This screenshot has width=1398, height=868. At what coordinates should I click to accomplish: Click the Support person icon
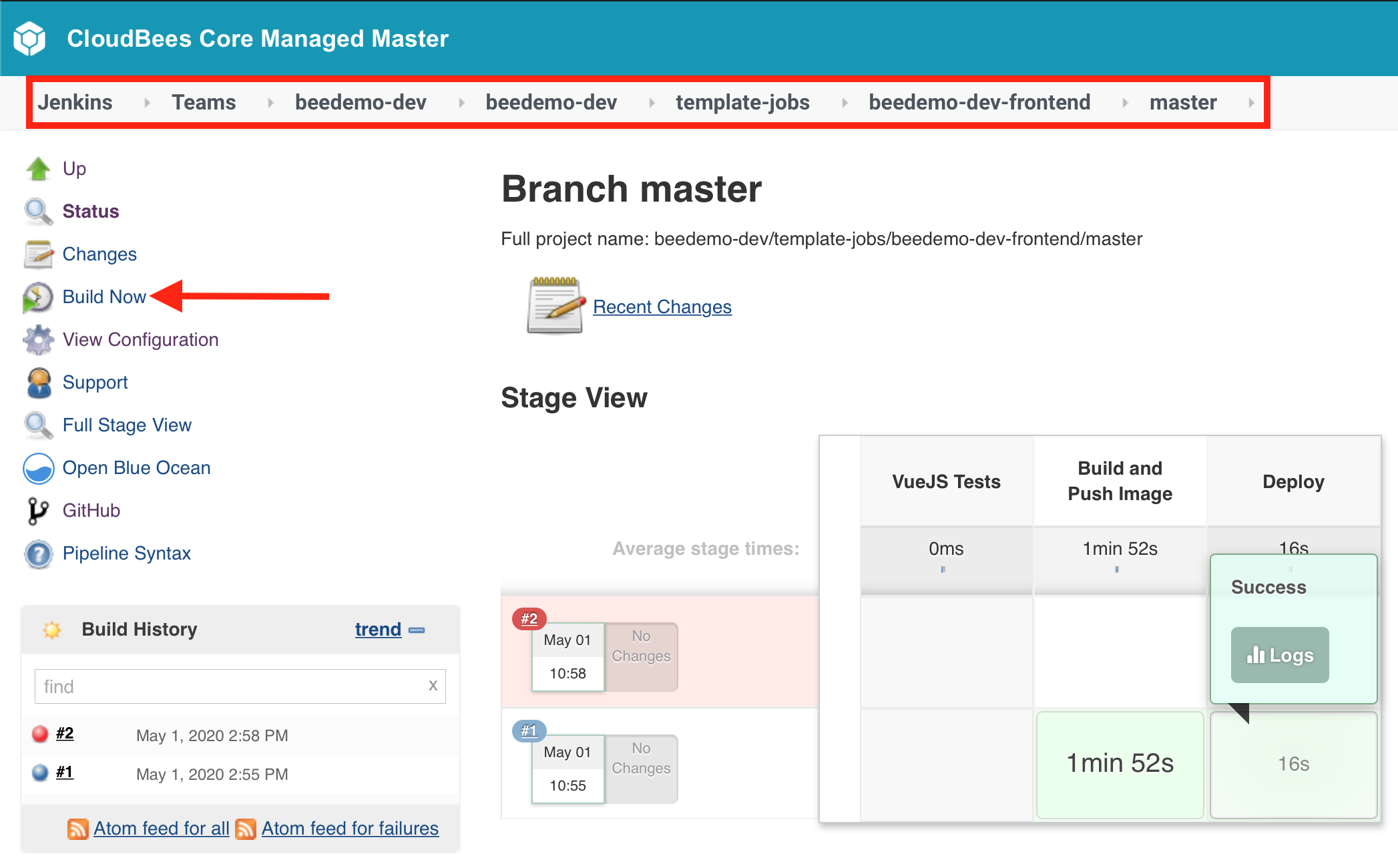(x=39, y=383)
